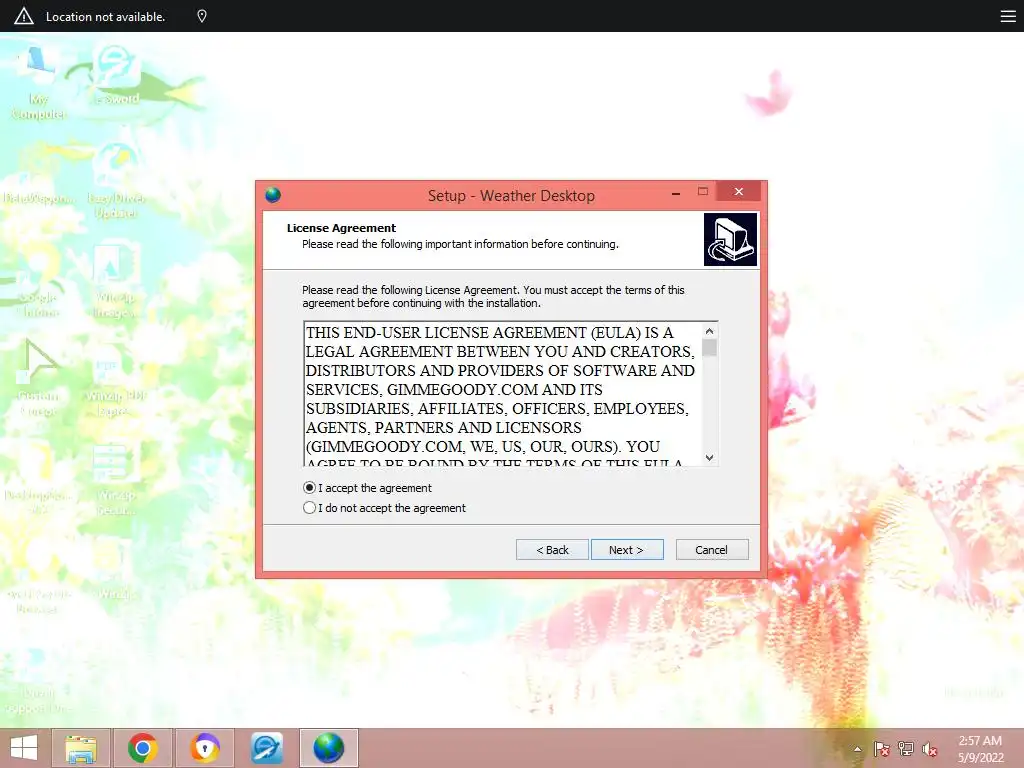Select the Winzip PDF Express desktop icon
The height and width of the screenshot is (768, 1024).
tap(116, 380)
